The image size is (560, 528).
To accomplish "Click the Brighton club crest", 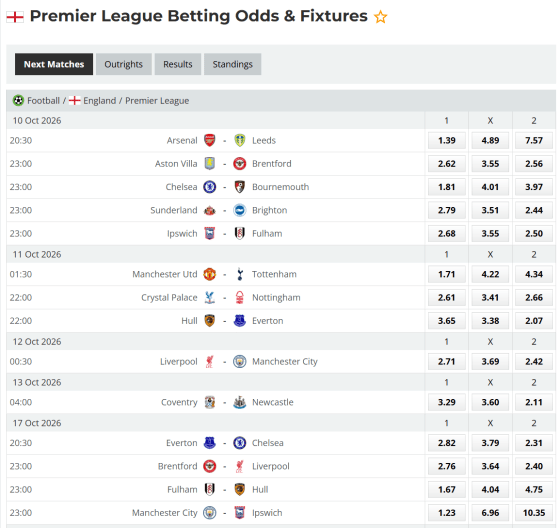I will pos(240,210).
